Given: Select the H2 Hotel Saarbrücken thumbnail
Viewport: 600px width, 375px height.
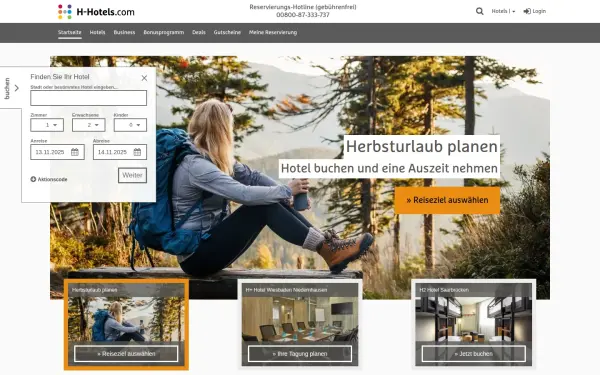Looking at the screenshot, I should (474, 324).
